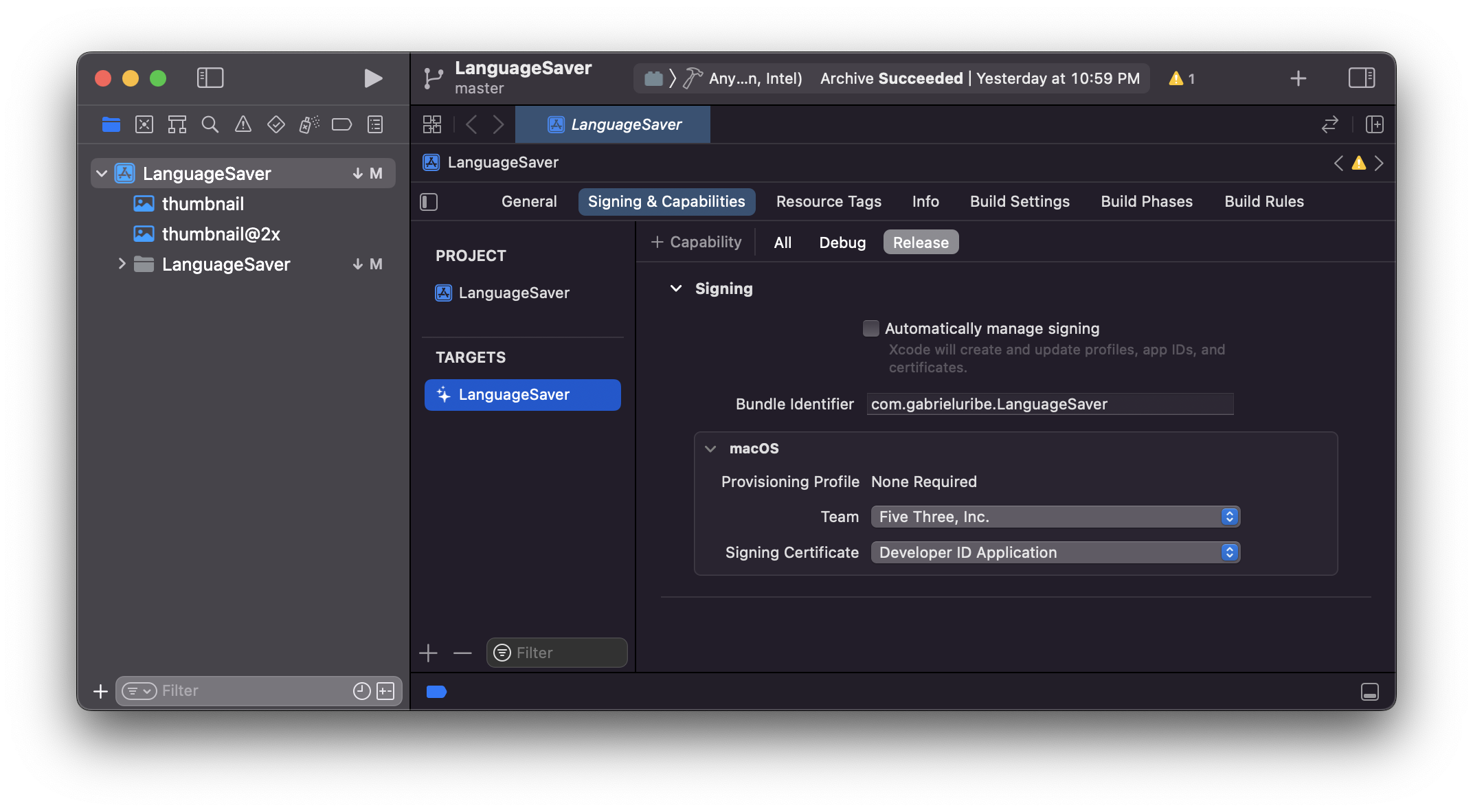Open the find navigator magnifier icon

pos(210,124)
